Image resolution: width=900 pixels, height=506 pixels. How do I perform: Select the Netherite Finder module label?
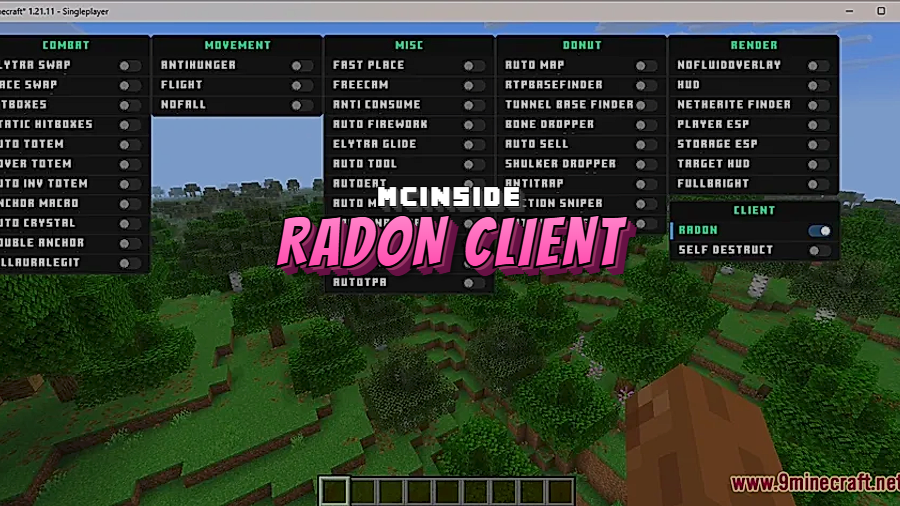[733, 105]
